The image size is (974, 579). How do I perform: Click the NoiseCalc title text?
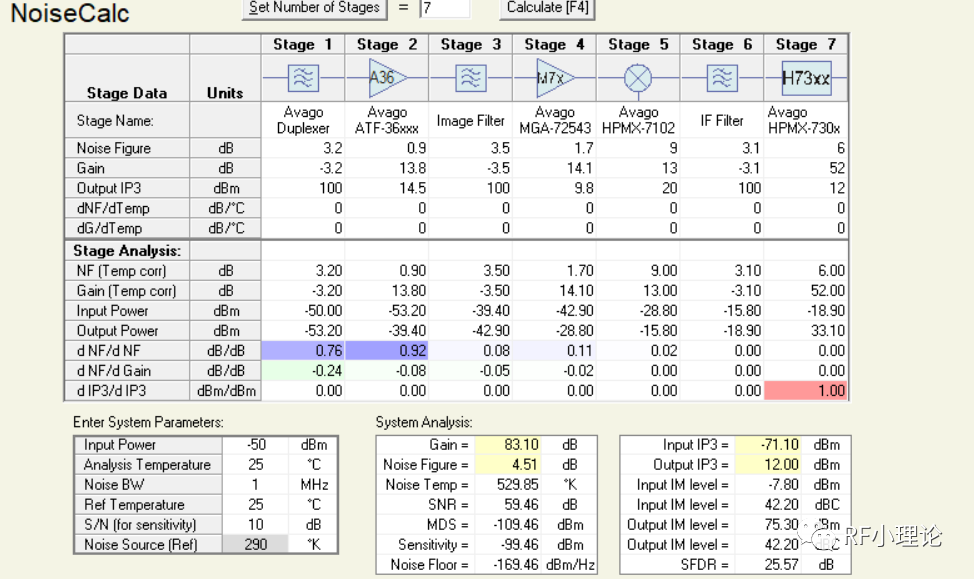pyautogui.click(x=70, y=13)
